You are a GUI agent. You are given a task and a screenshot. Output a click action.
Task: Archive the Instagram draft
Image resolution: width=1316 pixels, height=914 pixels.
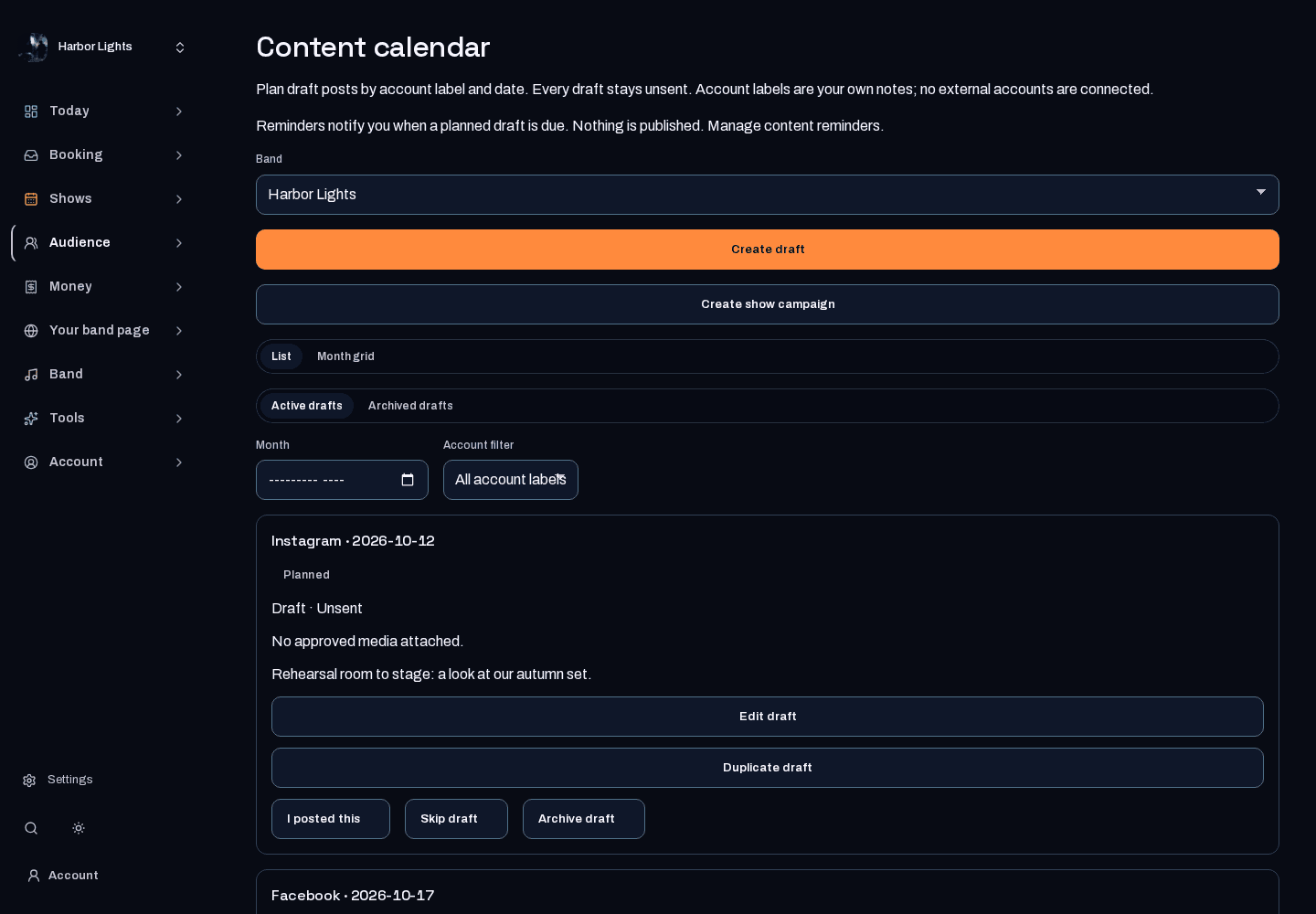pyautogui.click(x=584, y=819)
